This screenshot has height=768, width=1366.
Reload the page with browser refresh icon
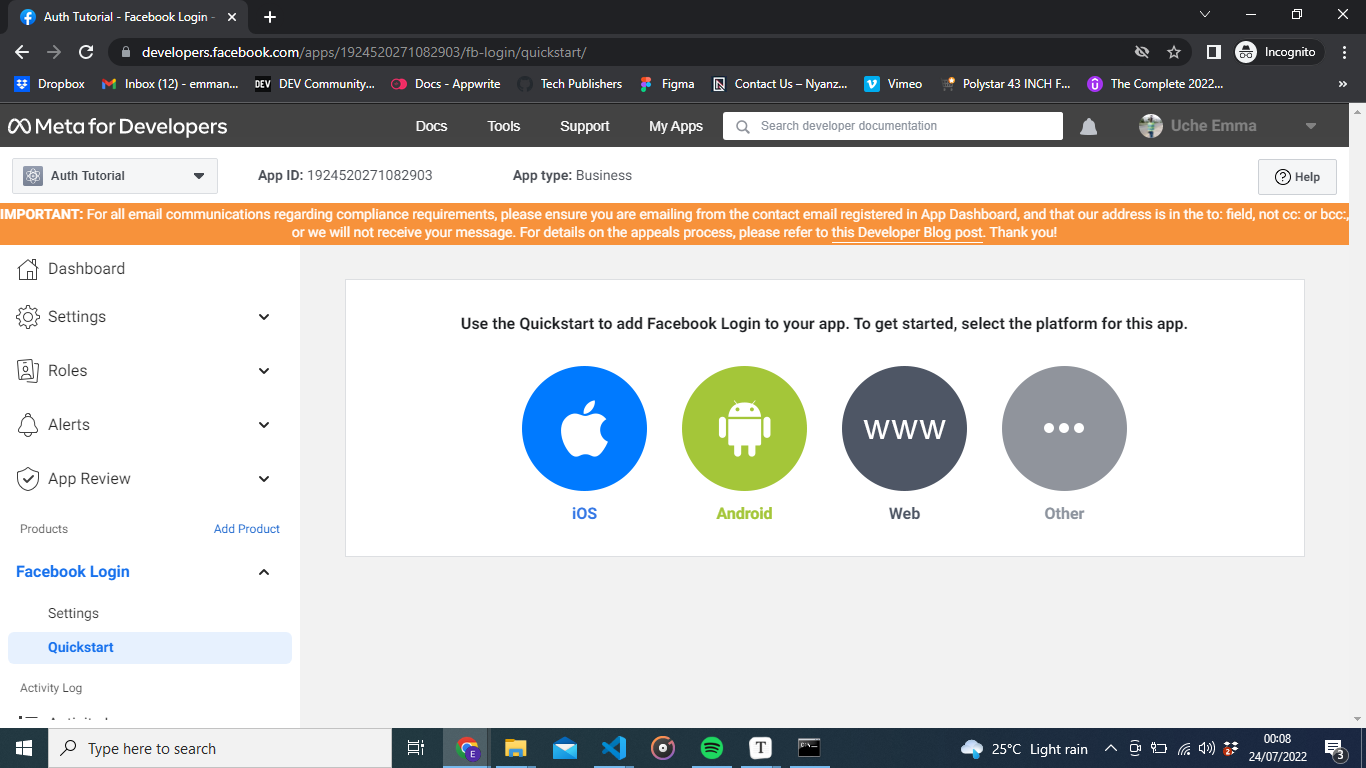[86, 52]
